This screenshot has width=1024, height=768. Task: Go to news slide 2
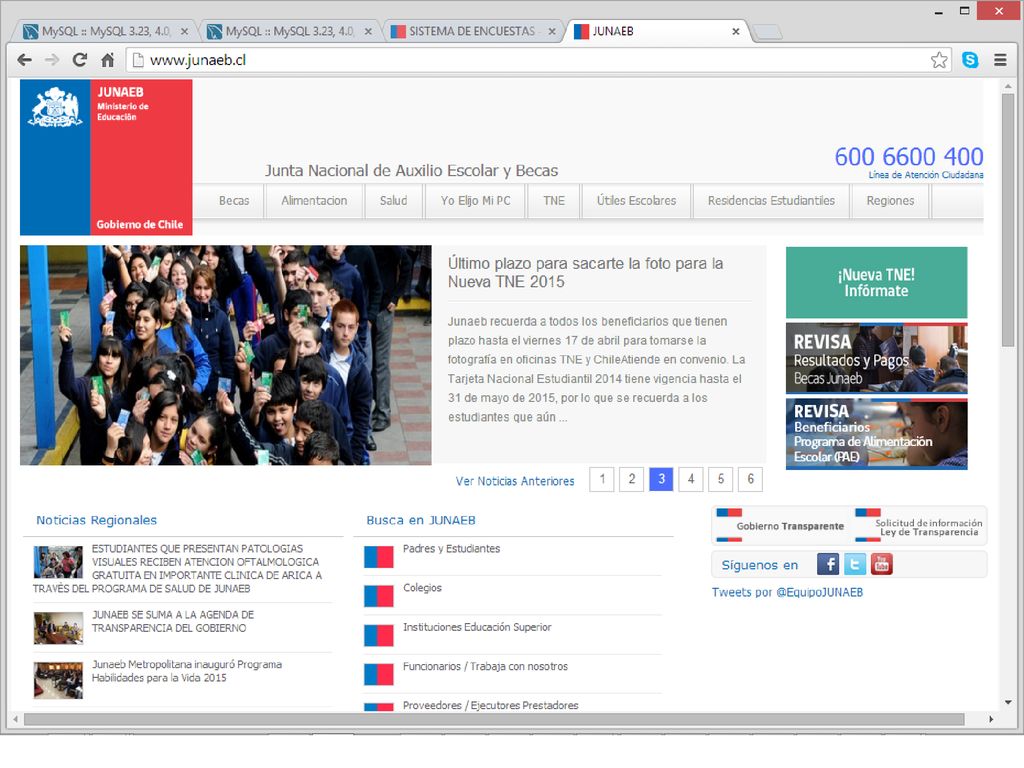click(632, 479)
